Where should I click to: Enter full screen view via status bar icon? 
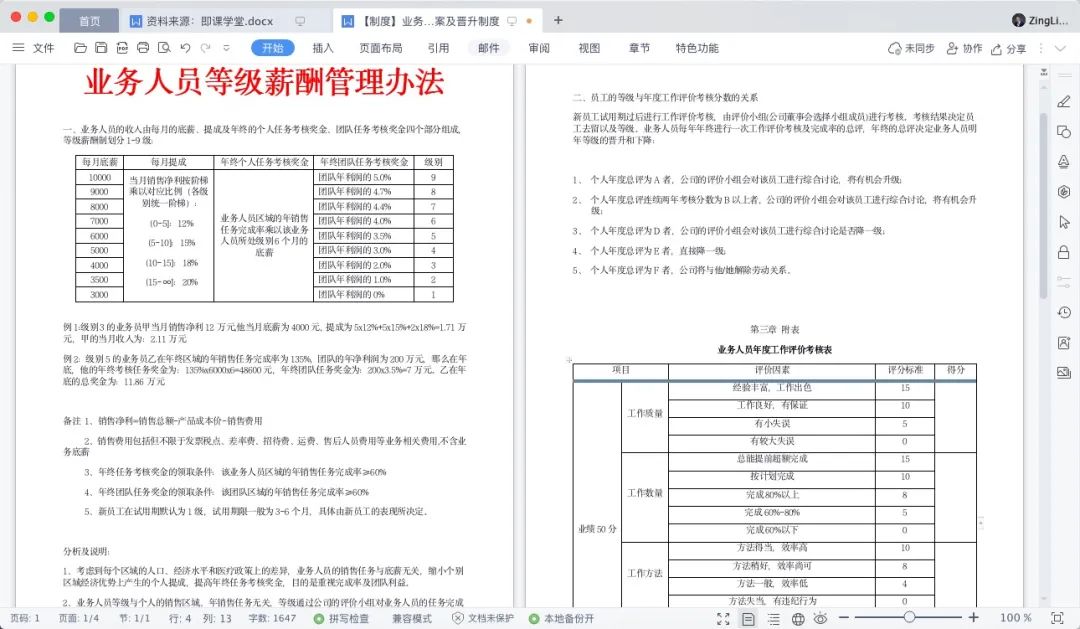tap(723, 619)
